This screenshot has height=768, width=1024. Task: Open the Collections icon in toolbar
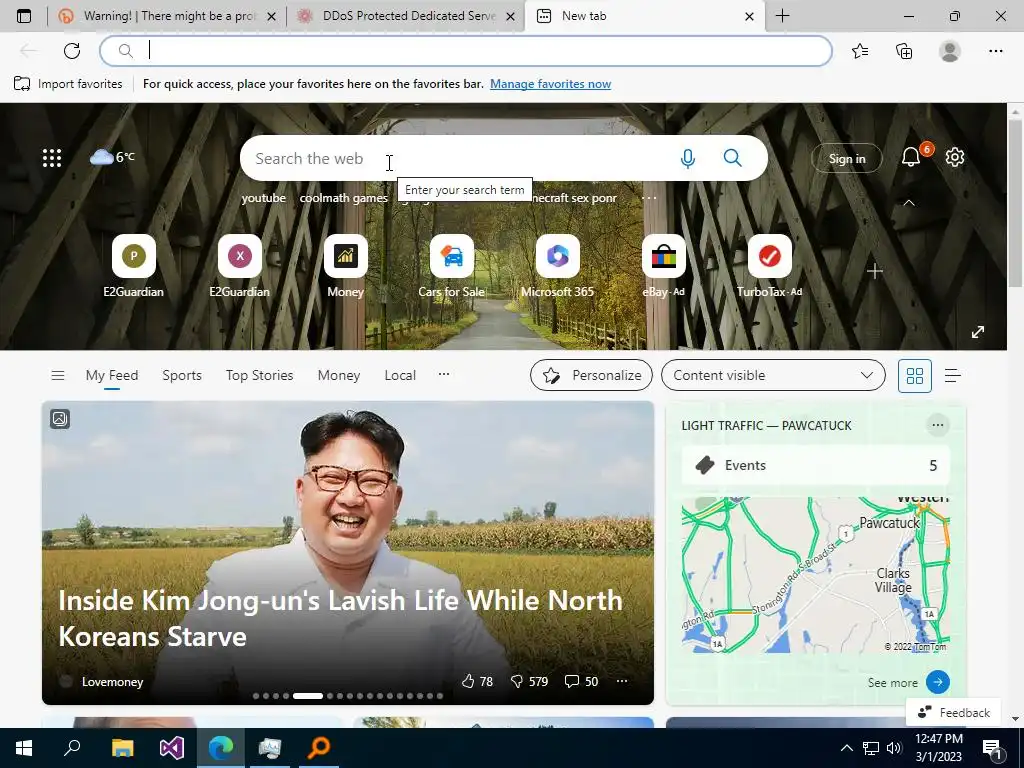coord(904,51)
